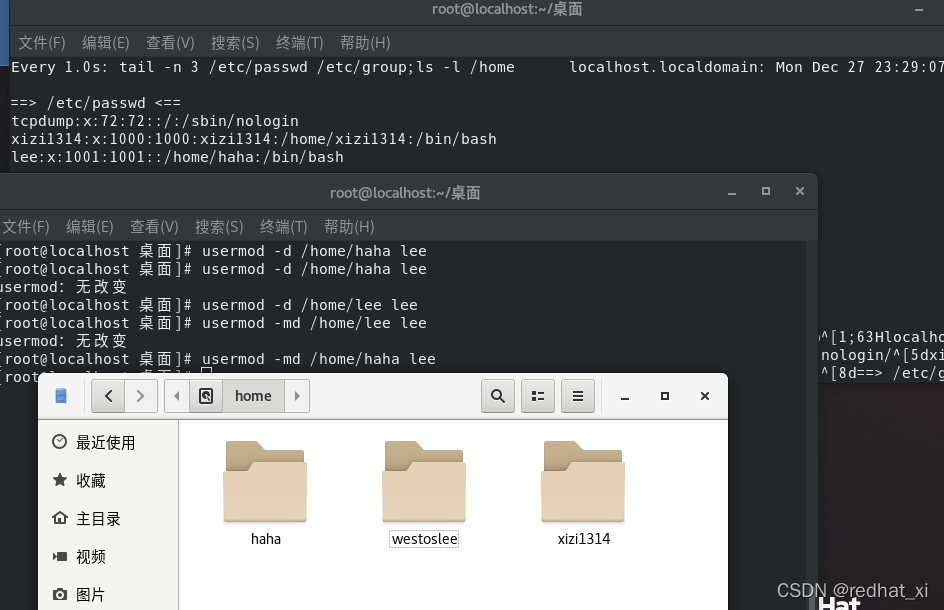Open 终端(T) menu in back terminal

point(300,43)
